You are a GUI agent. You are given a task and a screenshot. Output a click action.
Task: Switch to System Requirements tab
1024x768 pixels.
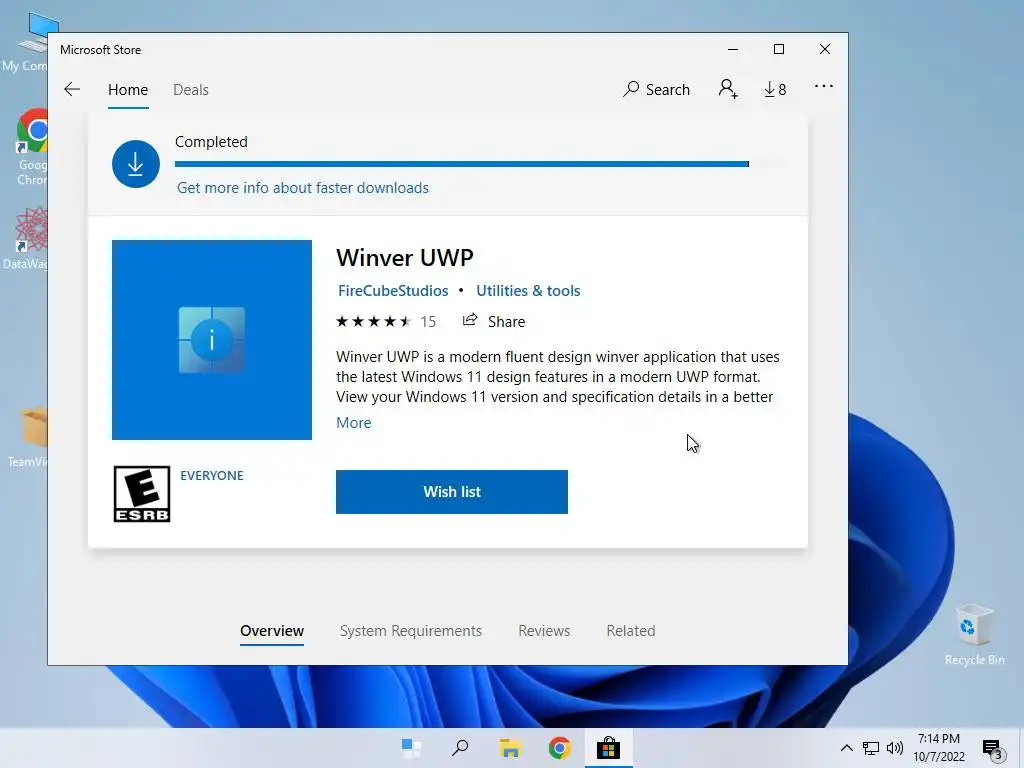pos(411,631)
